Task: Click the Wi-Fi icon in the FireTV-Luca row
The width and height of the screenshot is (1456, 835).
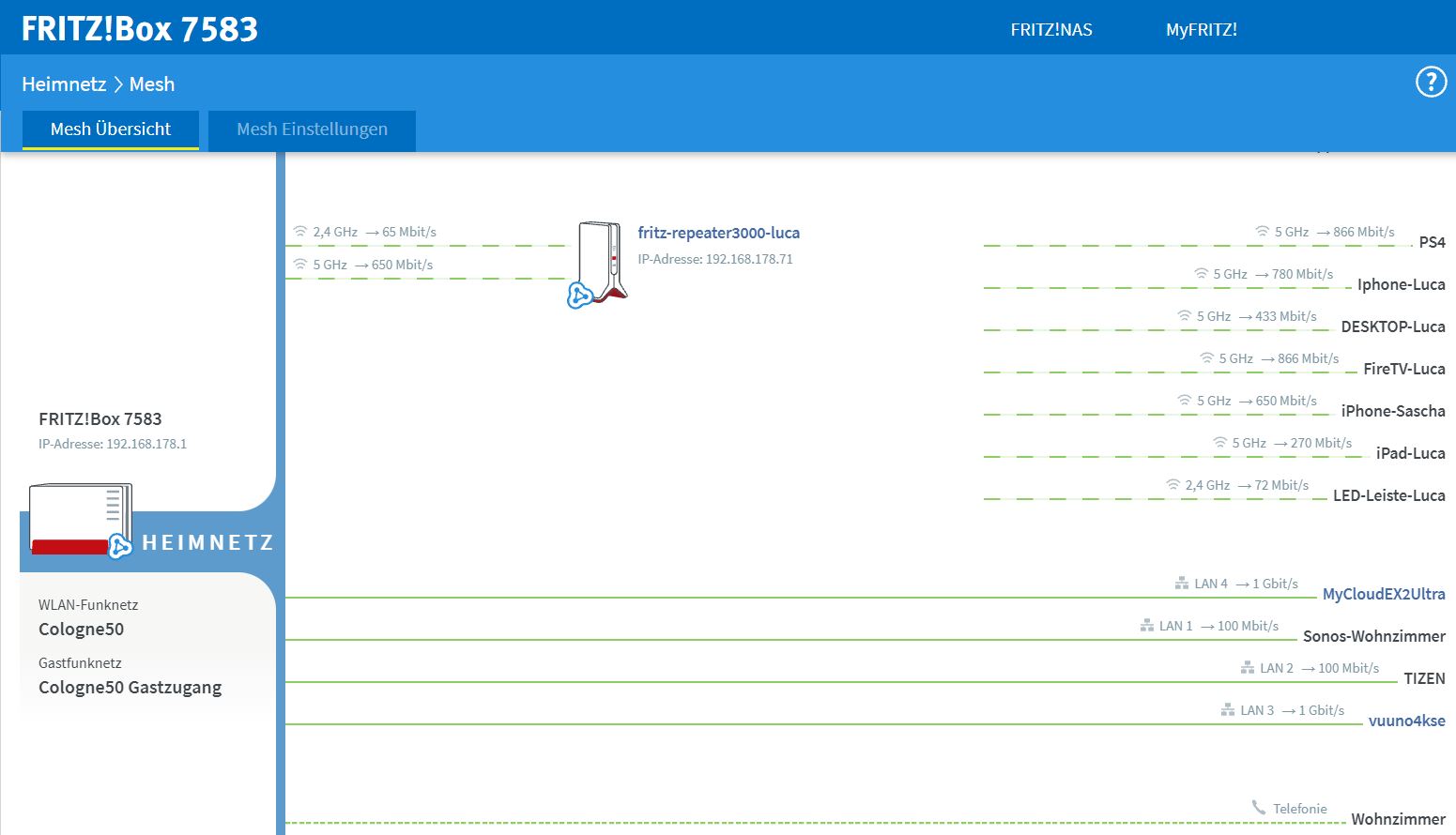Action: 1207,357
